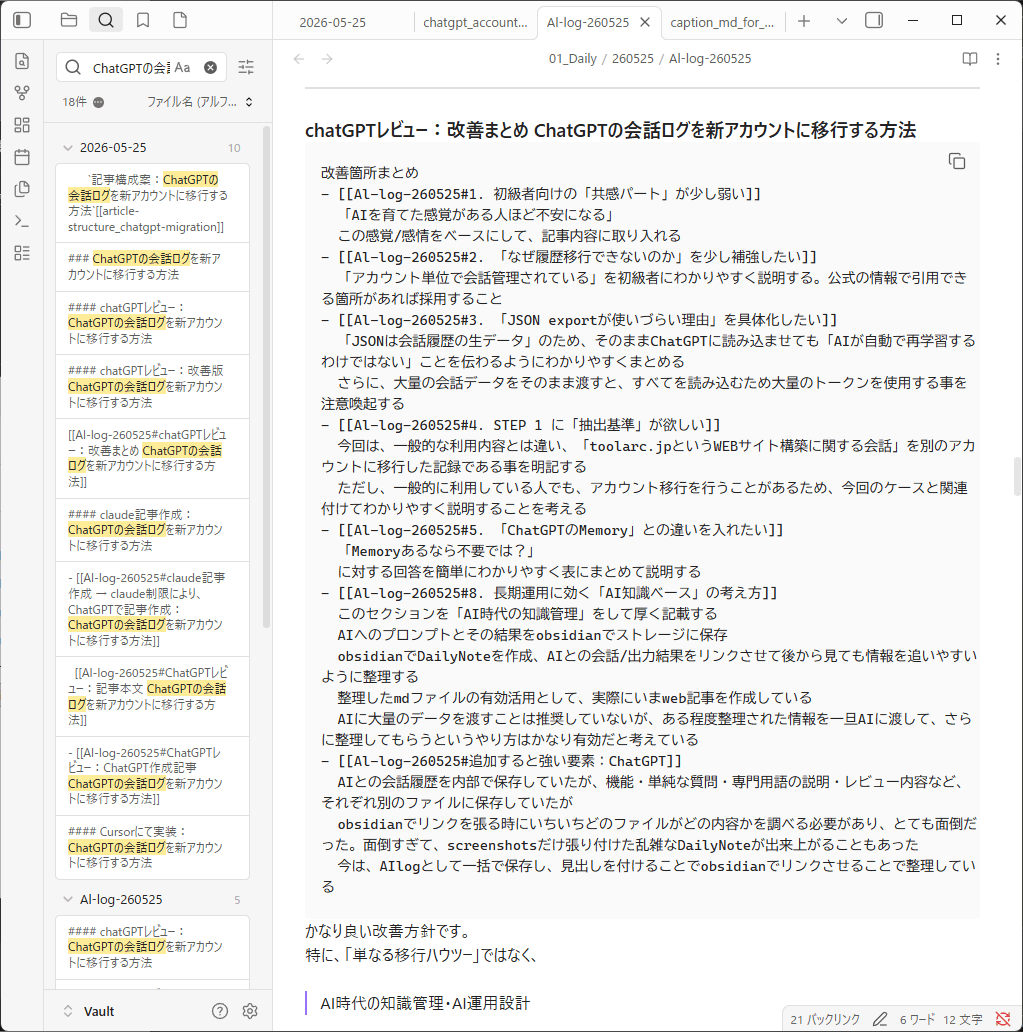Open a new tab
Image resolution: width=1023 pixels, height=1032 pixels.
pyautogui.click(x=804, y=21)
